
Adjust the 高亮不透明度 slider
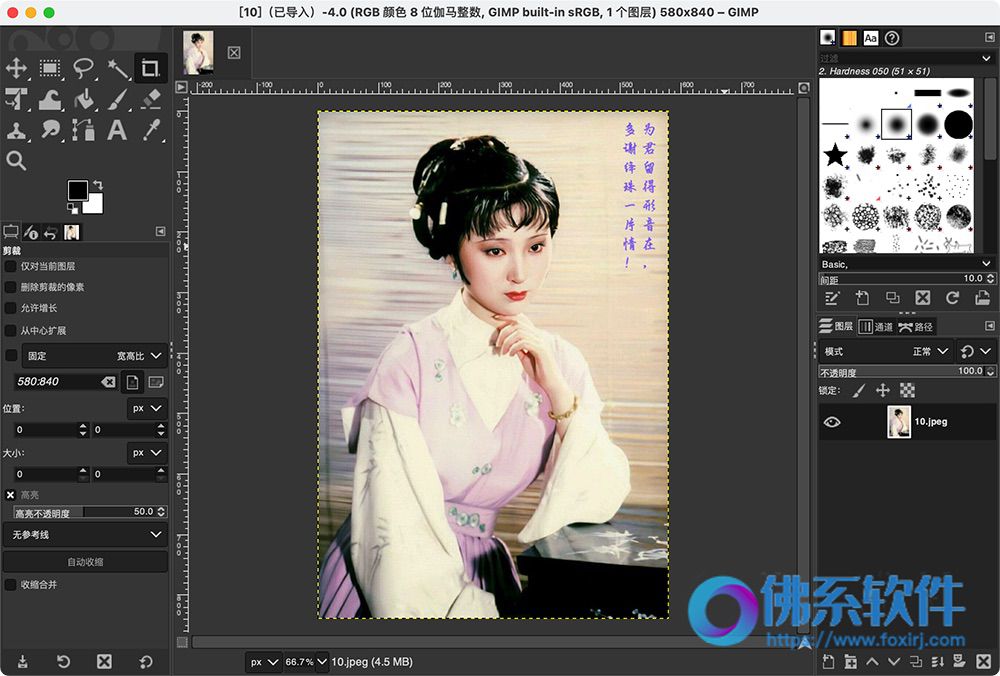point(90,512)
